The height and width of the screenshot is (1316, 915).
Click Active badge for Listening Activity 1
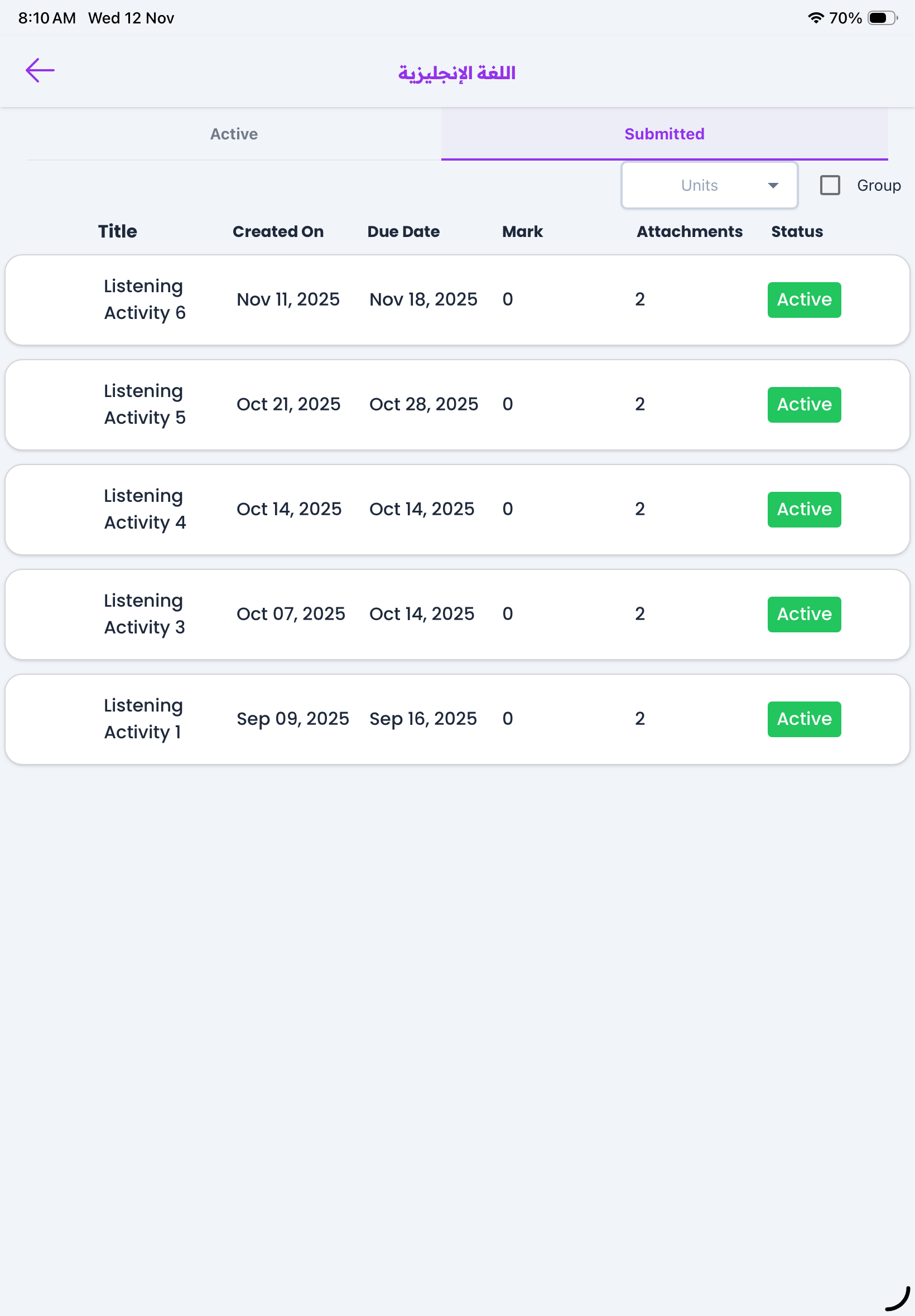pyautogui.click(x=804, y=719)
